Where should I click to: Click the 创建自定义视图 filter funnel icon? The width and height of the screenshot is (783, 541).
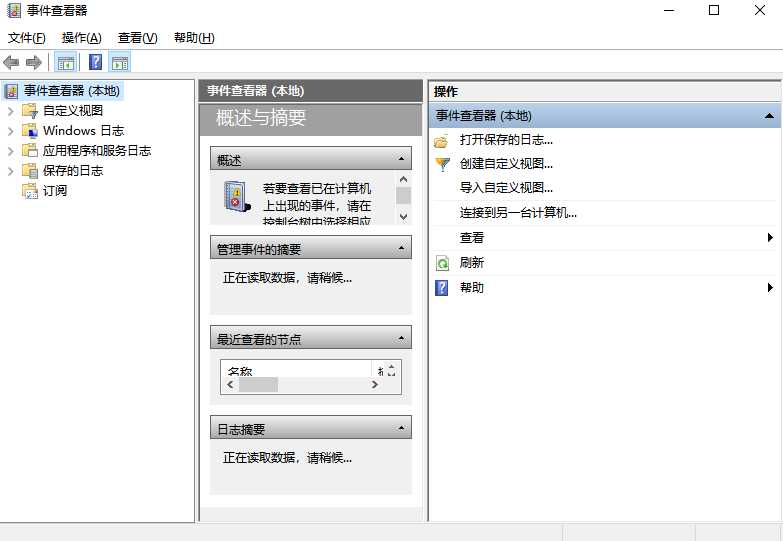point(442,164)
